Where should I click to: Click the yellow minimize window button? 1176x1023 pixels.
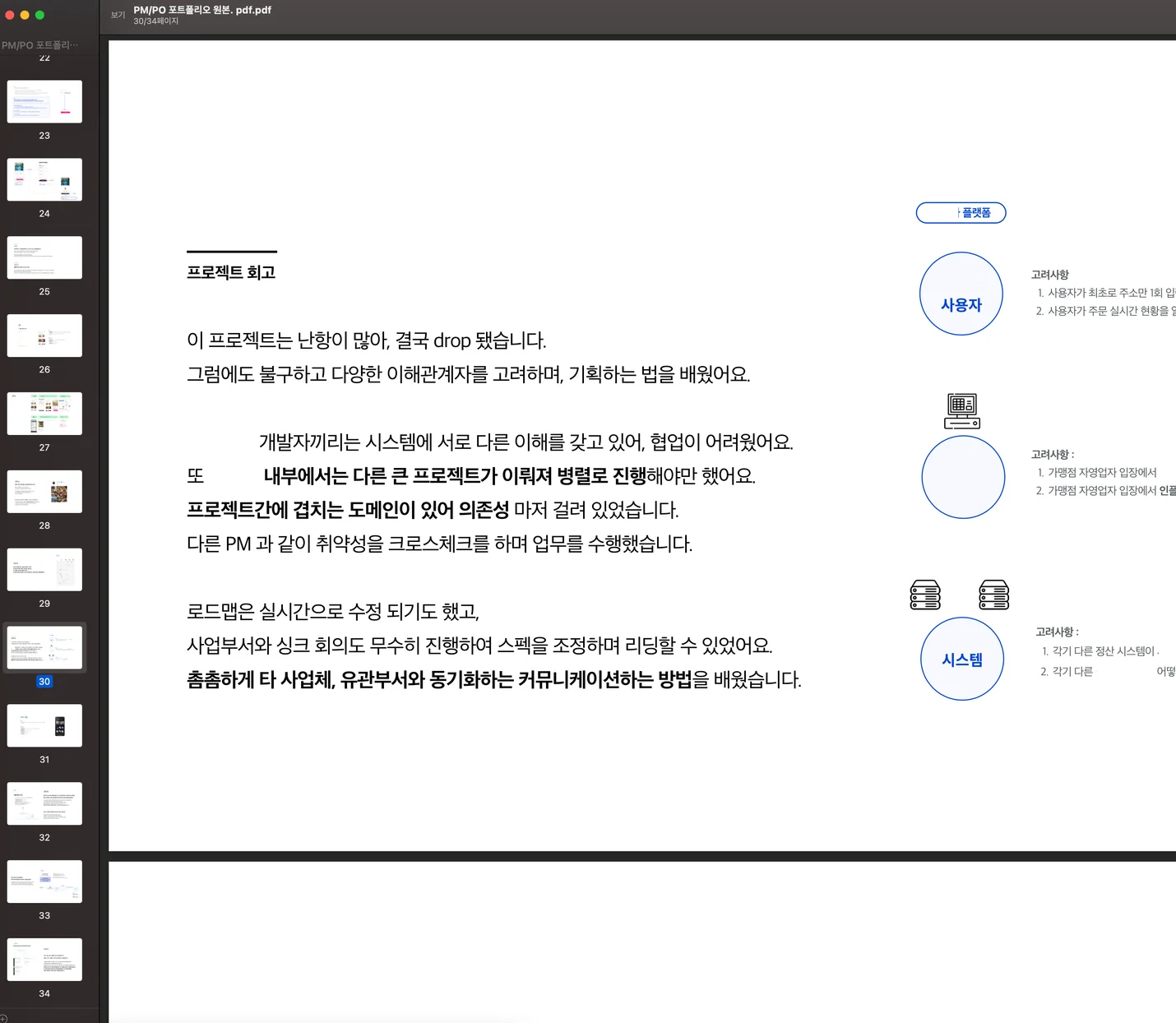tap(25, 14)
